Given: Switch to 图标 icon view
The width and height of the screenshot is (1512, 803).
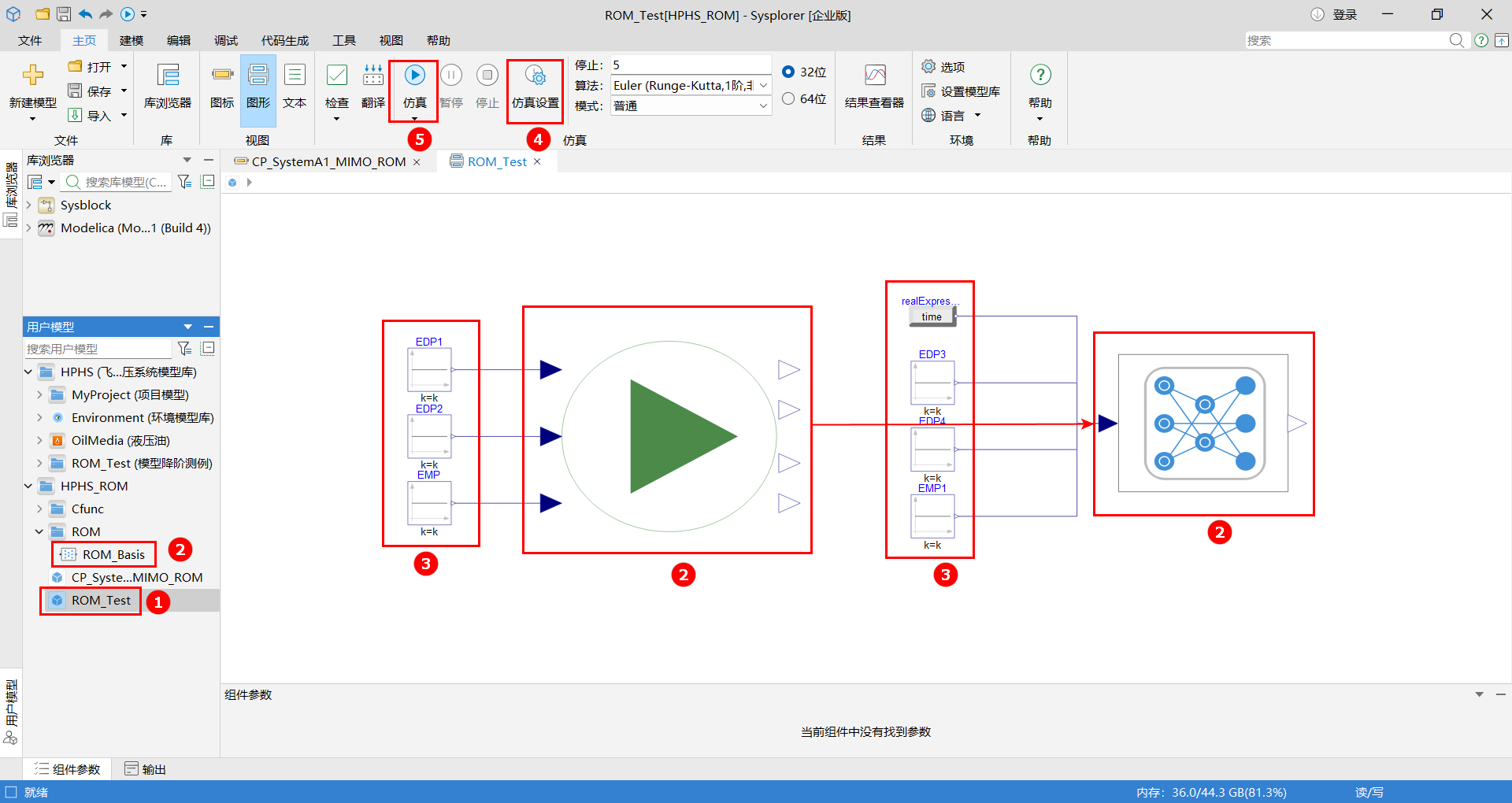Looking at the screenshot, I should (222, 85).
